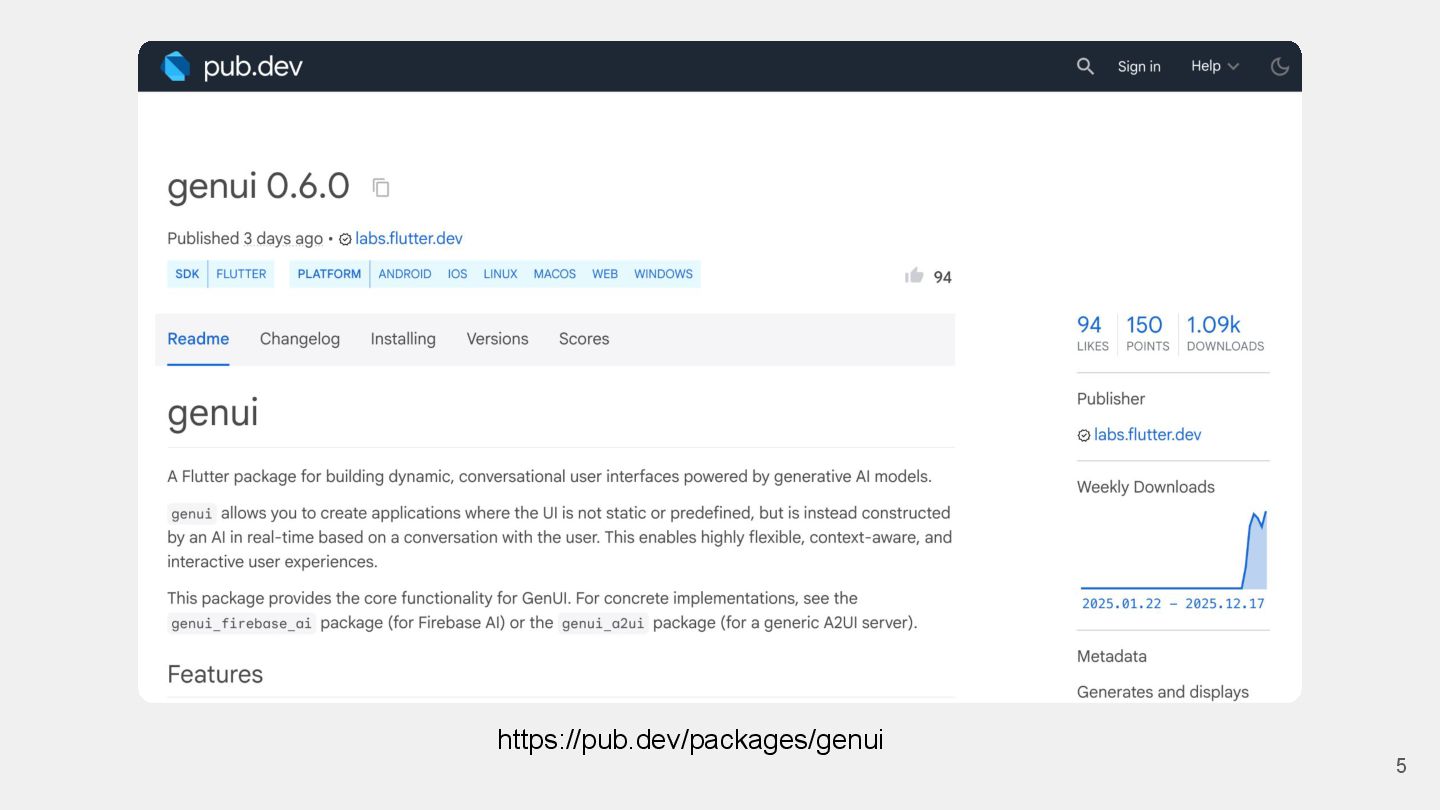
Task: Switch to the Changelog tab
Action: pos(300,339)
